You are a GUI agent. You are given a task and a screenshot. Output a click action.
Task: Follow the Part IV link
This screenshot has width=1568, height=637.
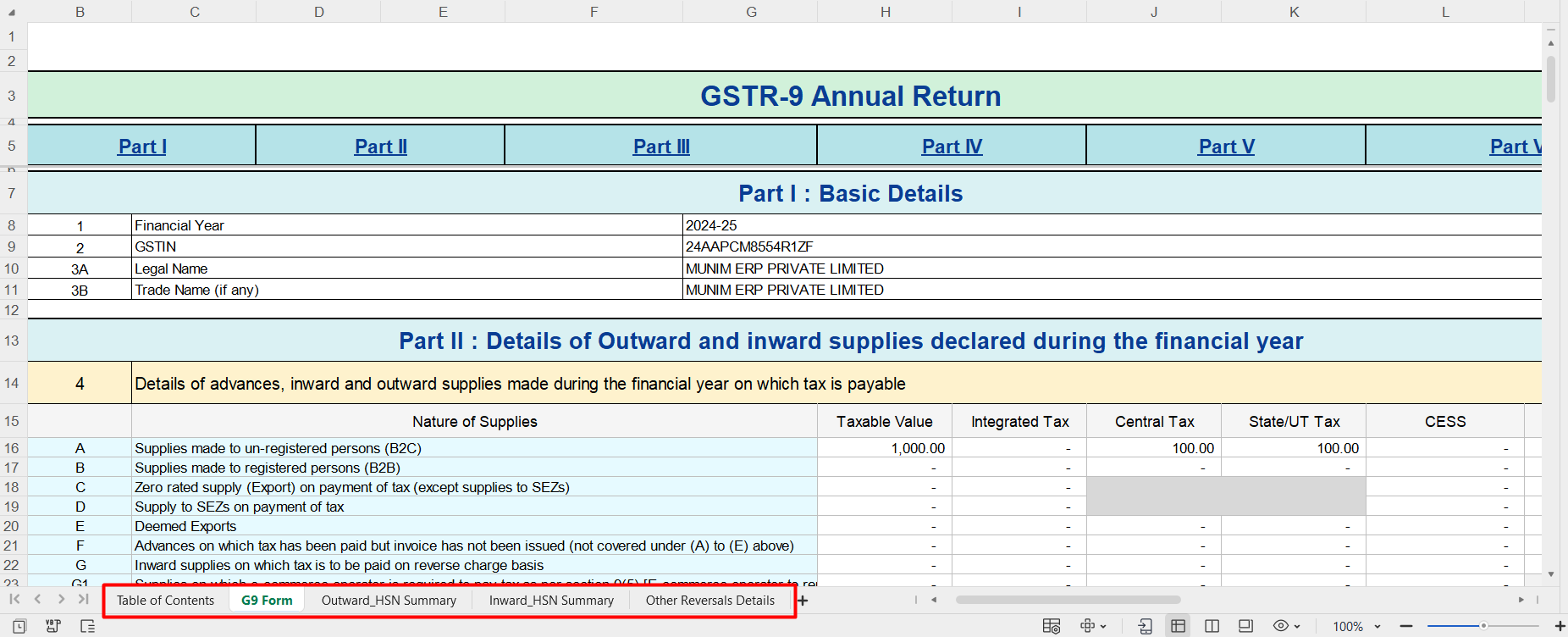[952, 147]
